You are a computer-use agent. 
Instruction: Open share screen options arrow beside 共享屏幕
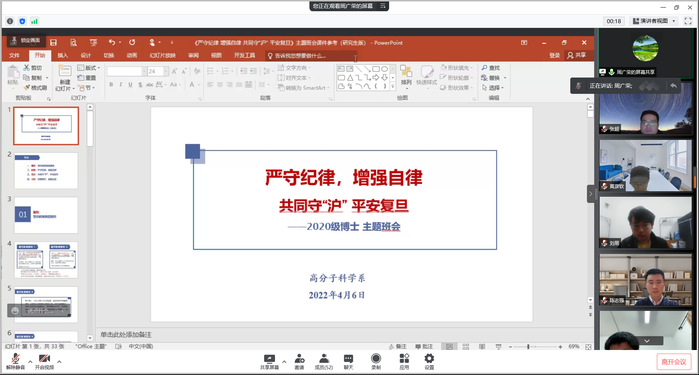point(284,362)
